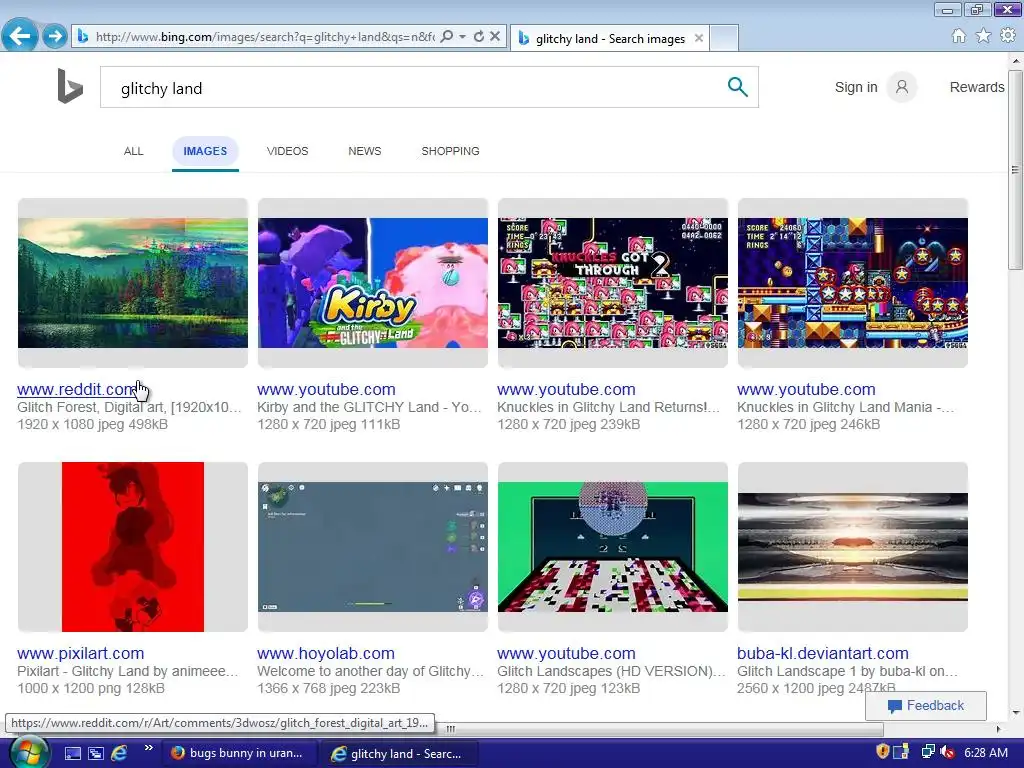Screen dimensions: 1024x768
Task: Click 'Knuckles in Glitchy Land Mania' caption
Action: (846, 407)
